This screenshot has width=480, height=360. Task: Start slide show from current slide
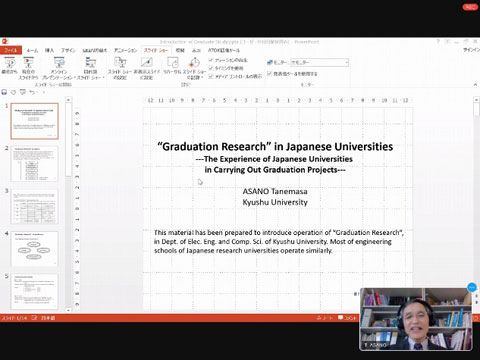point(28,68)
